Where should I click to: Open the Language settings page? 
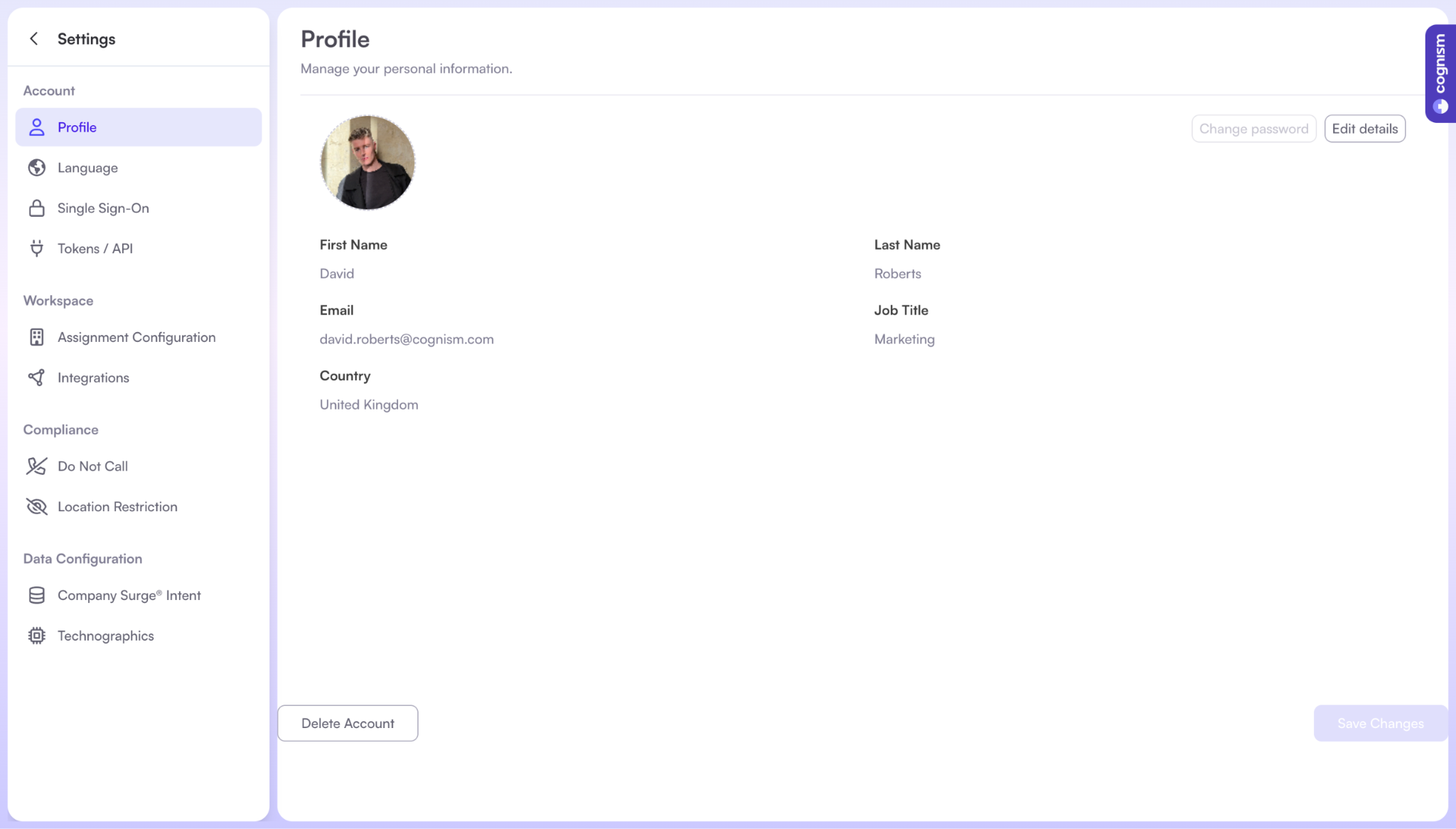coord(87,168)
